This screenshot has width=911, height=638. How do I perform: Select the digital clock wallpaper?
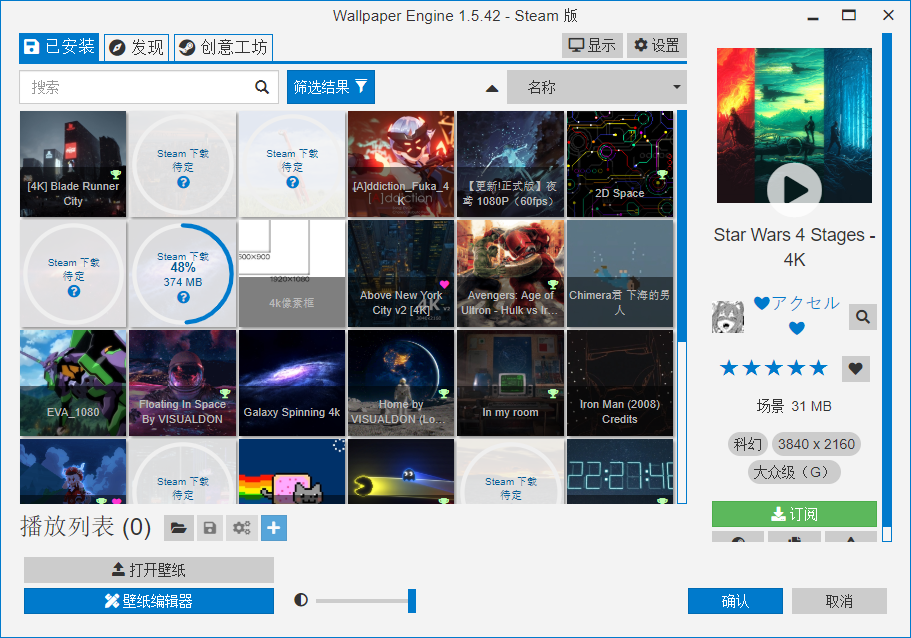[620, 471]
